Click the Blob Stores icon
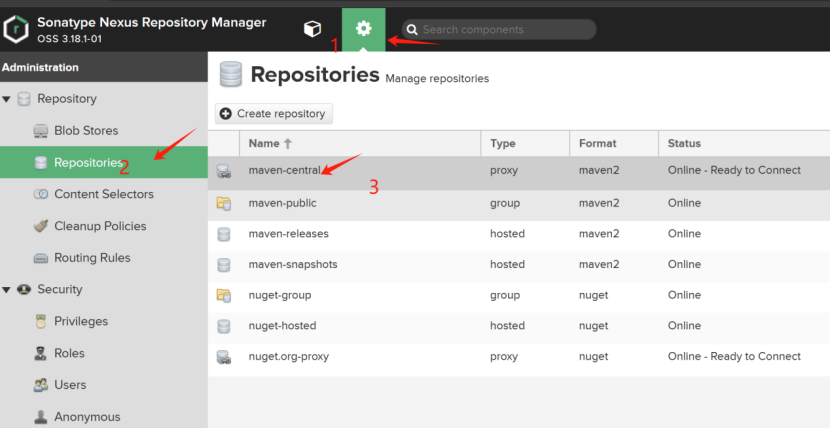This screenshot has height=428, width=830. (41, 131)
